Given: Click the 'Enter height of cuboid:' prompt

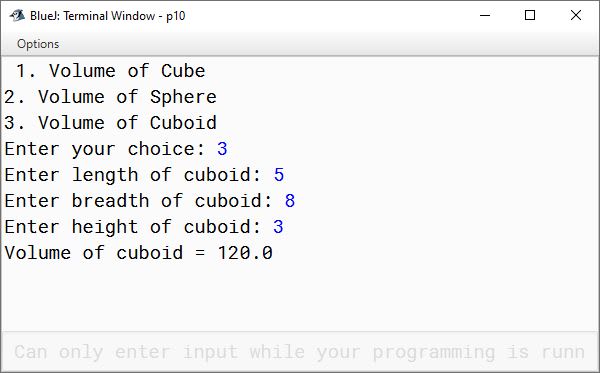Looking at the screenshot, I should point(133,227).
